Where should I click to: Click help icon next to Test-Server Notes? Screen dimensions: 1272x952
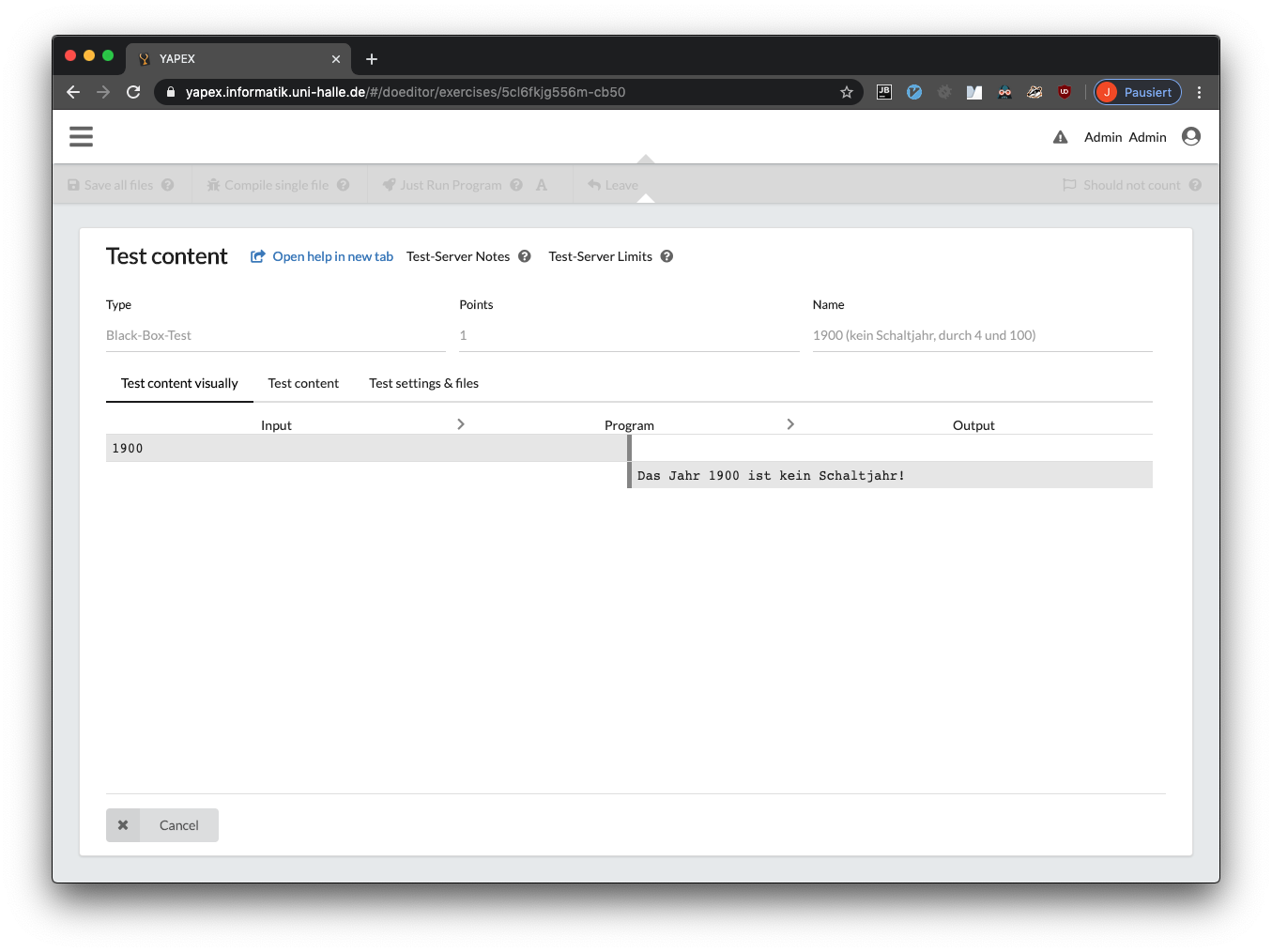pyautogui.click(x=525, y=256)
